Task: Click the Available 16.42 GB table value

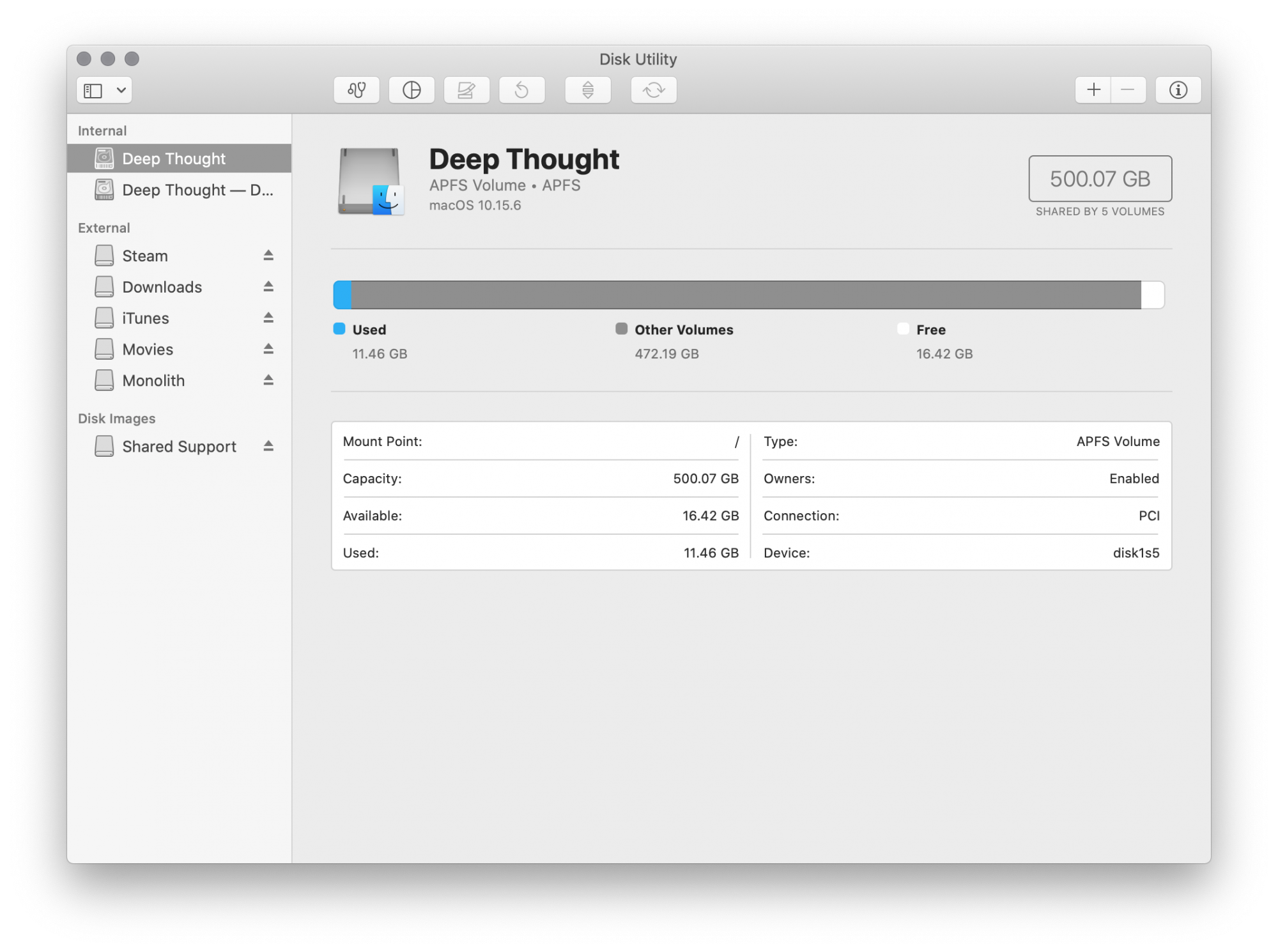Action: tap(711, 516)
